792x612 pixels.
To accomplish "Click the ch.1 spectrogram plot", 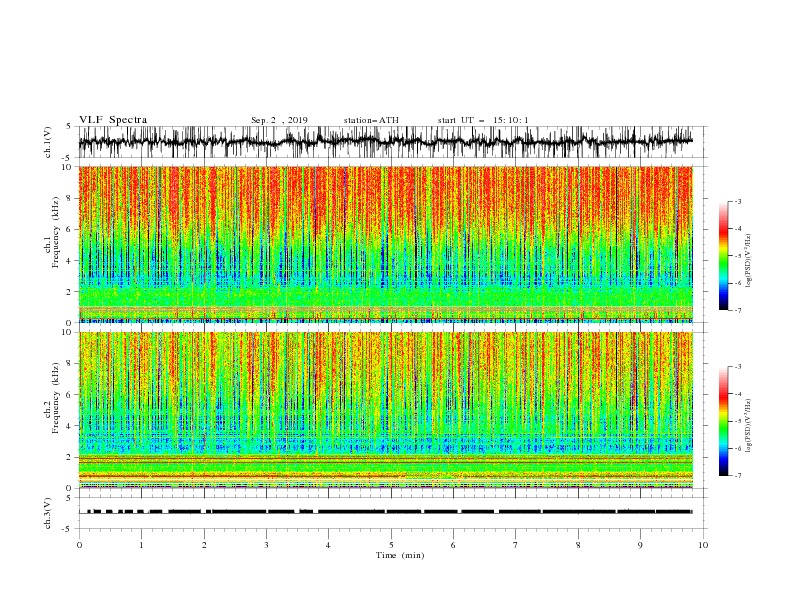I will tap(386, 244).
